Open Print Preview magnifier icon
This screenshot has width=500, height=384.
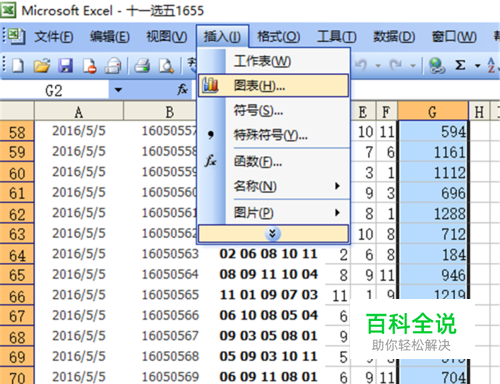click(166, 65)
